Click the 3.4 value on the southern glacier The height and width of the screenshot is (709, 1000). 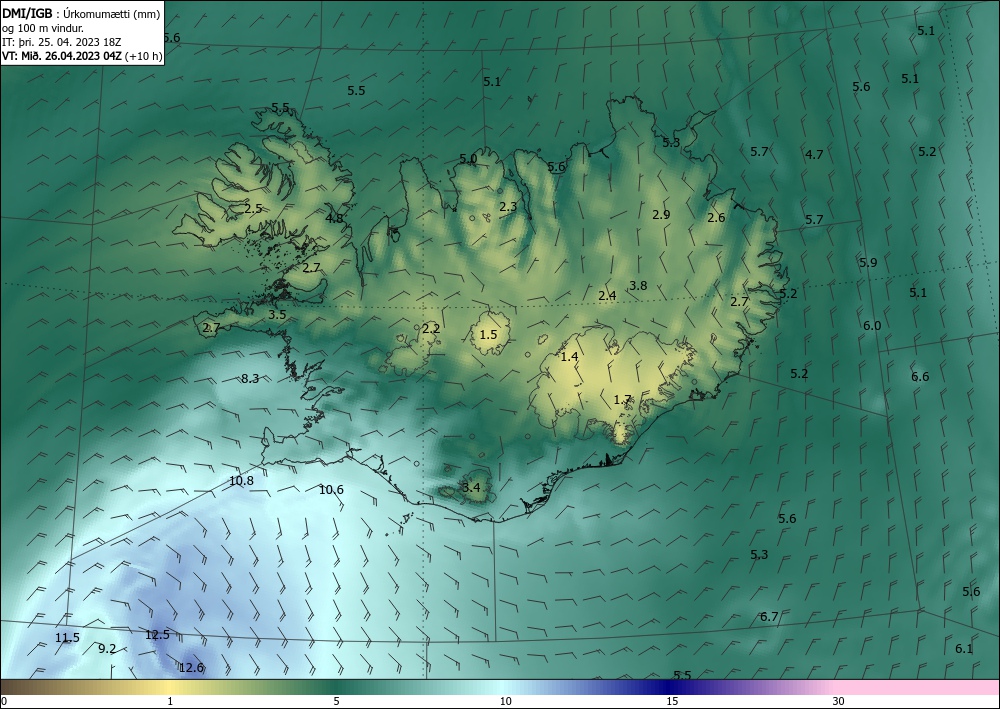[x=471, y=488]
